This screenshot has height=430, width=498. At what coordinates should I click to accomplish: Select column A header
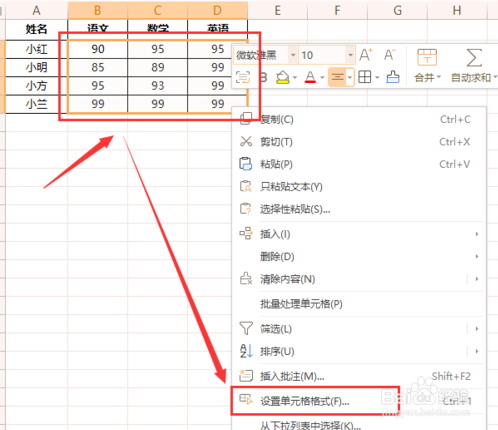[36, 10]
